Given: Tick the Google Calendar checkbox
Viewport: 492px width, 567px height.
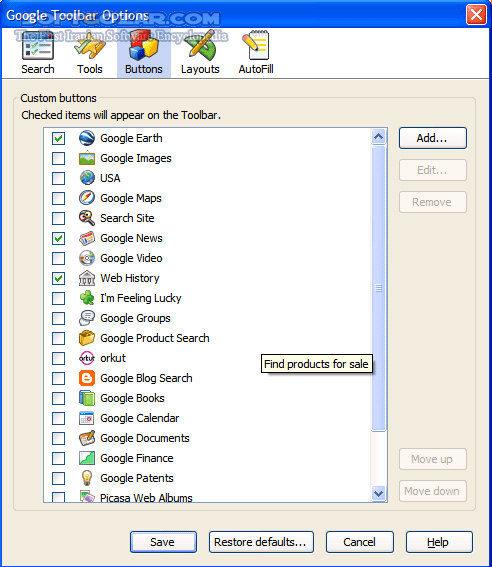Looking at the screenshot, I should point(59,418).
